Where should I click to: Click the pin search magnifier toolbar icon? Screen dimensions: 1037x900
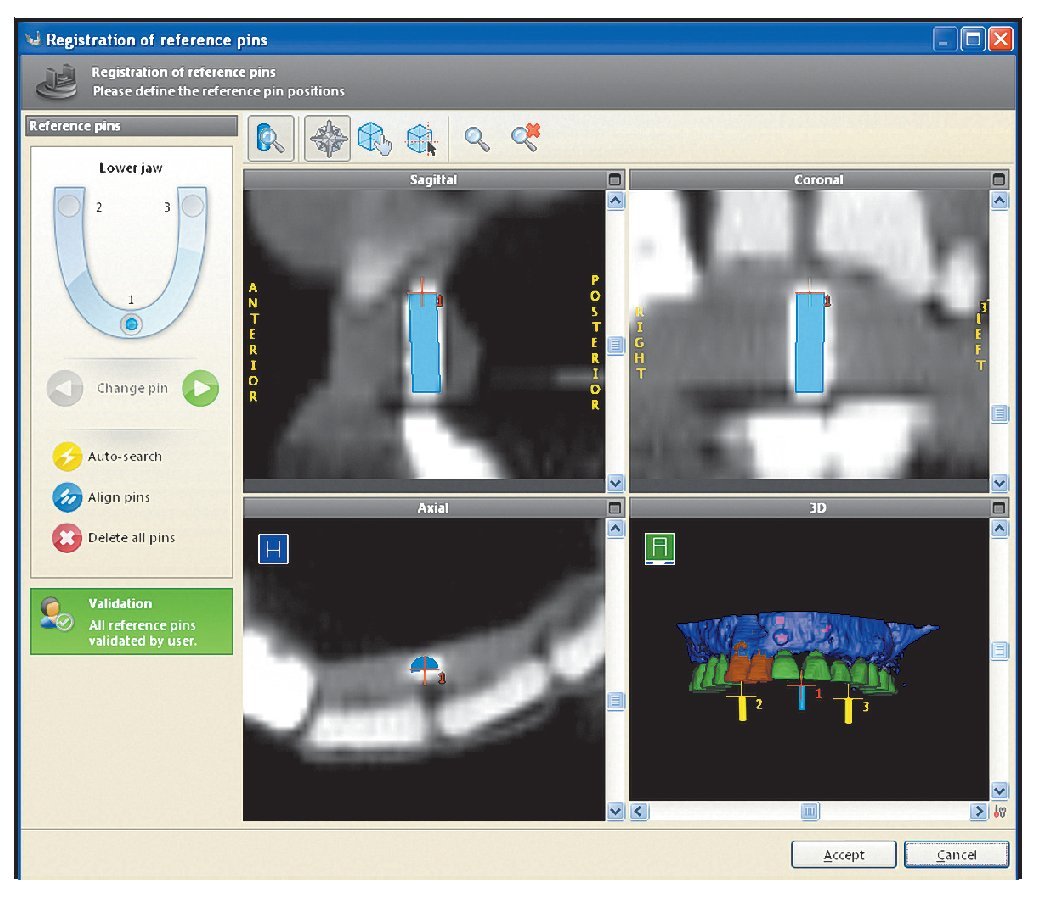269,139
